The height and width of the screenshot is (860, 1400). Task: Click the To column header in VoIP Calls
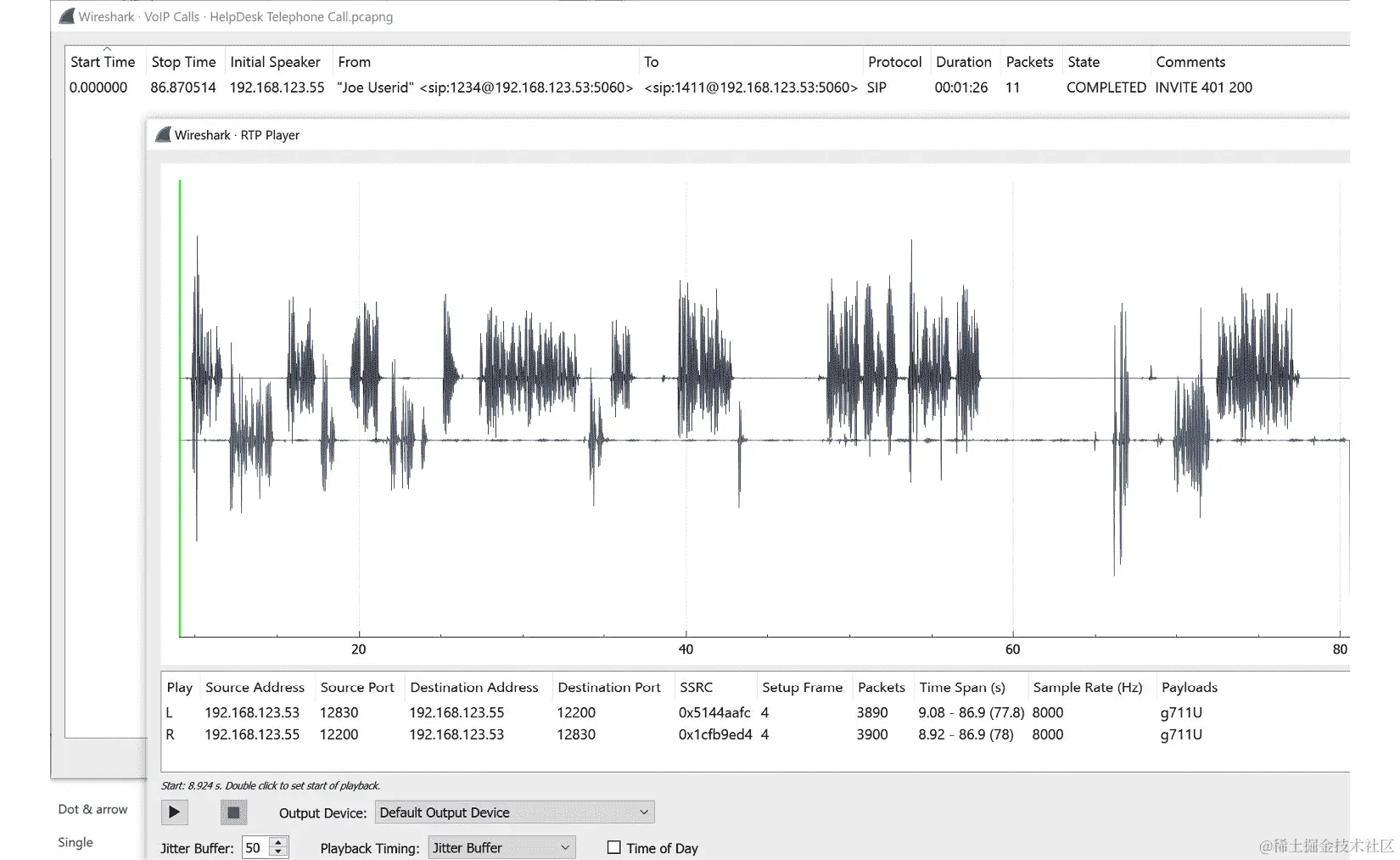tap(651, 62)
